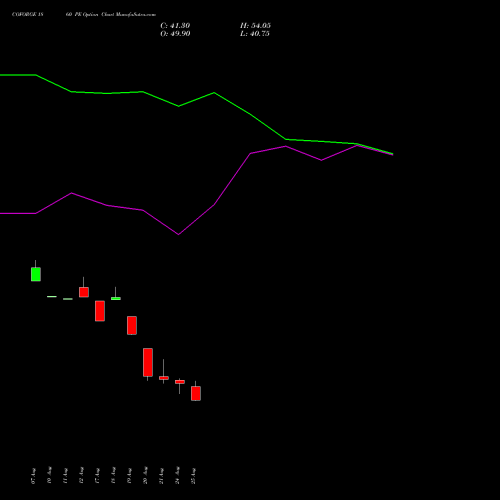Image resolution: width=500 pixels, height=500 pixels.
Task: Select the 19 Aug date axis label
Action: pos(129,476)
